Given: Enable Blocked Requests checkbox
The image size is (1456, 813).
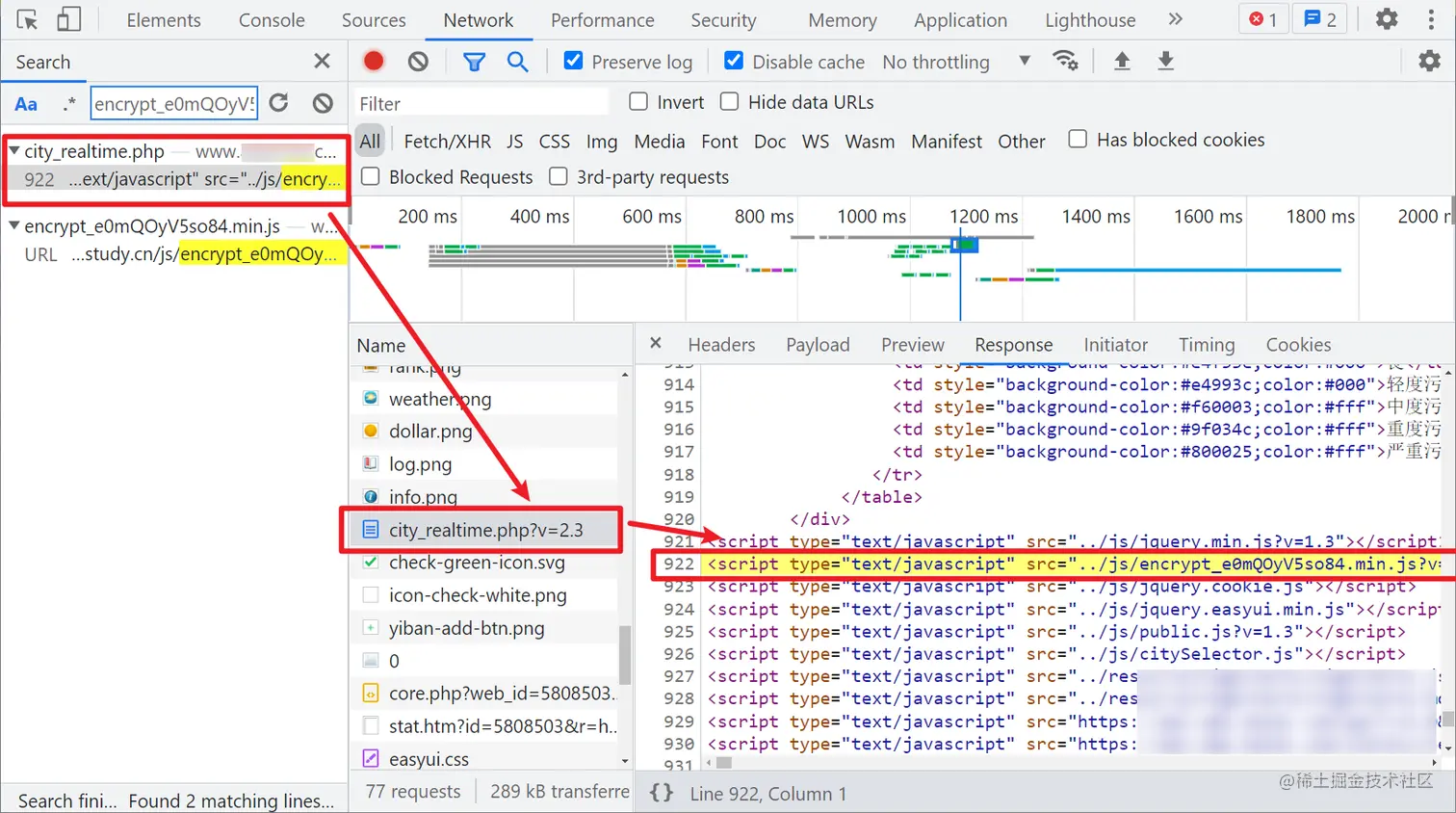Looking at the screenshot, I should pos(370,176).
